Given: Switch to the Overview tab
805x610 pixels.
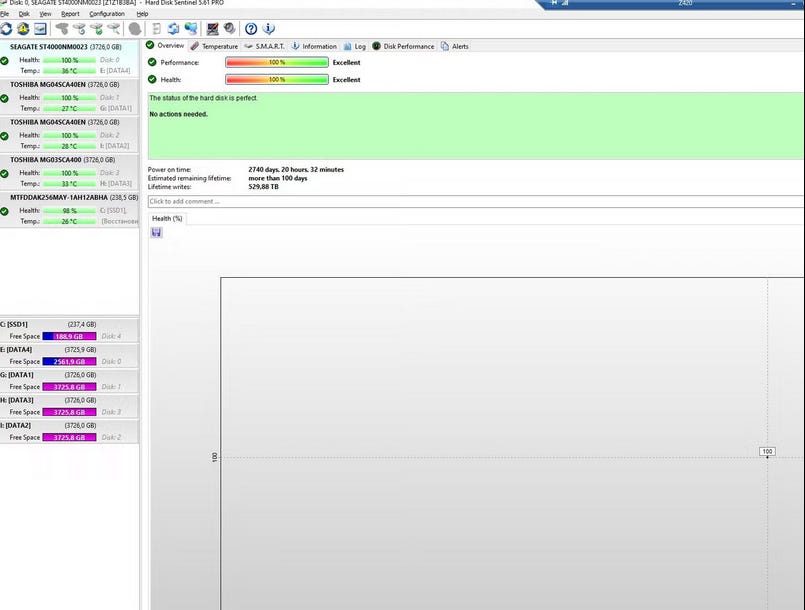Looking at the screenshot, I should pos(165,46).
